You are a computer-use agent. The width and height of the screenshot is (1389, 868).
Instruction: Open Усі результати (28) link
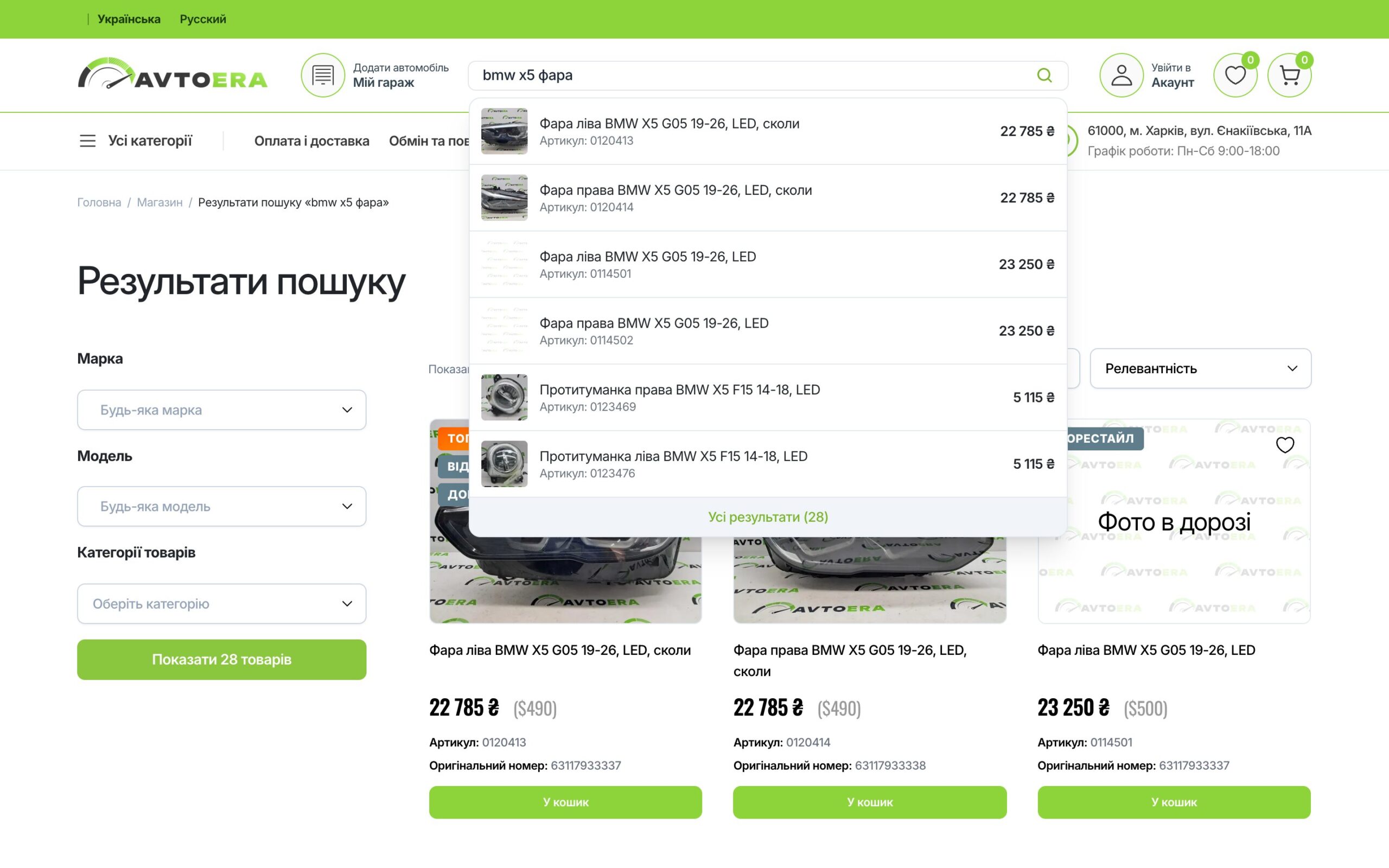pos(768,516)
